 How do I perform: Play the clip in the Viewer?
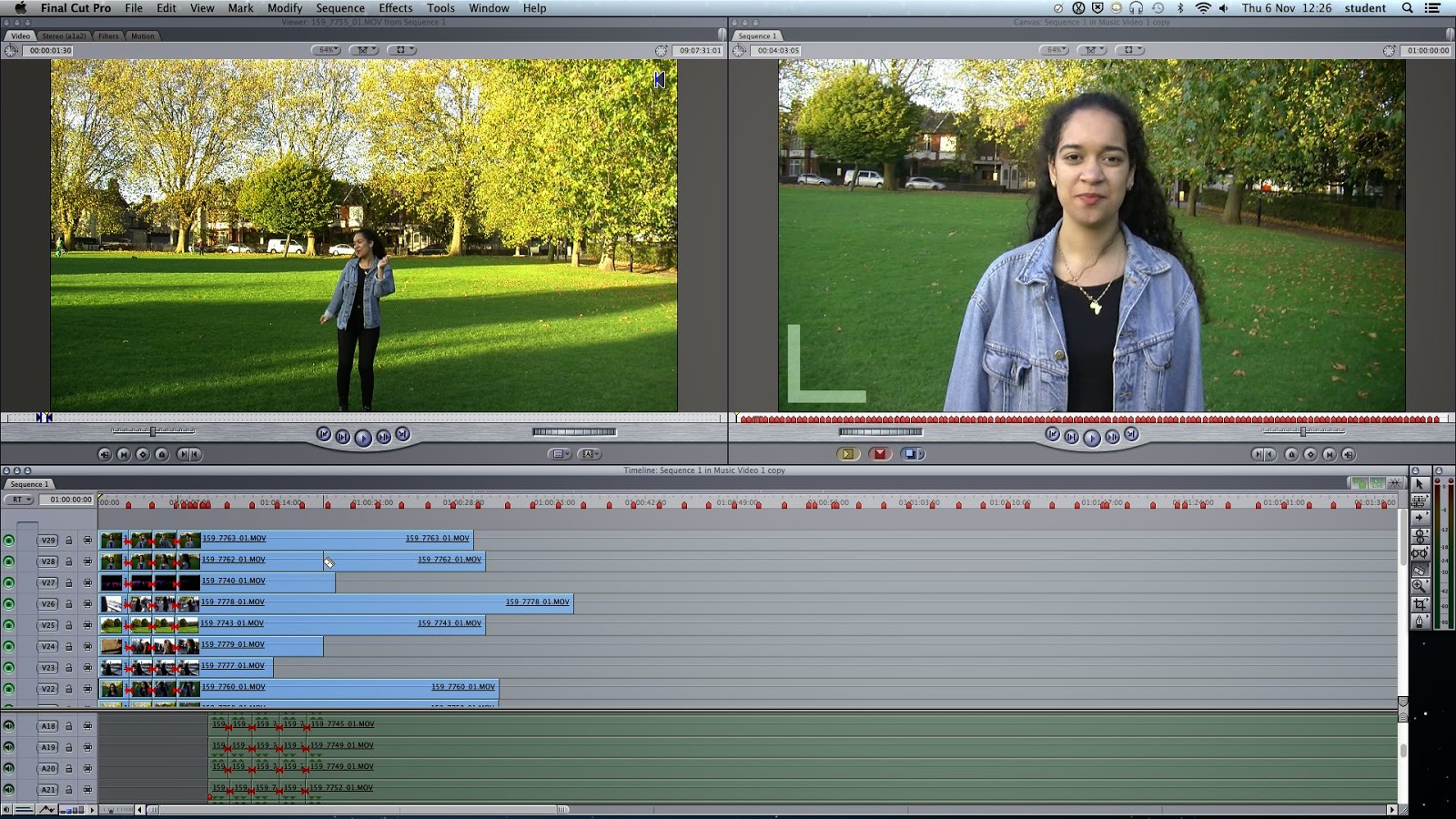(363, 438)
